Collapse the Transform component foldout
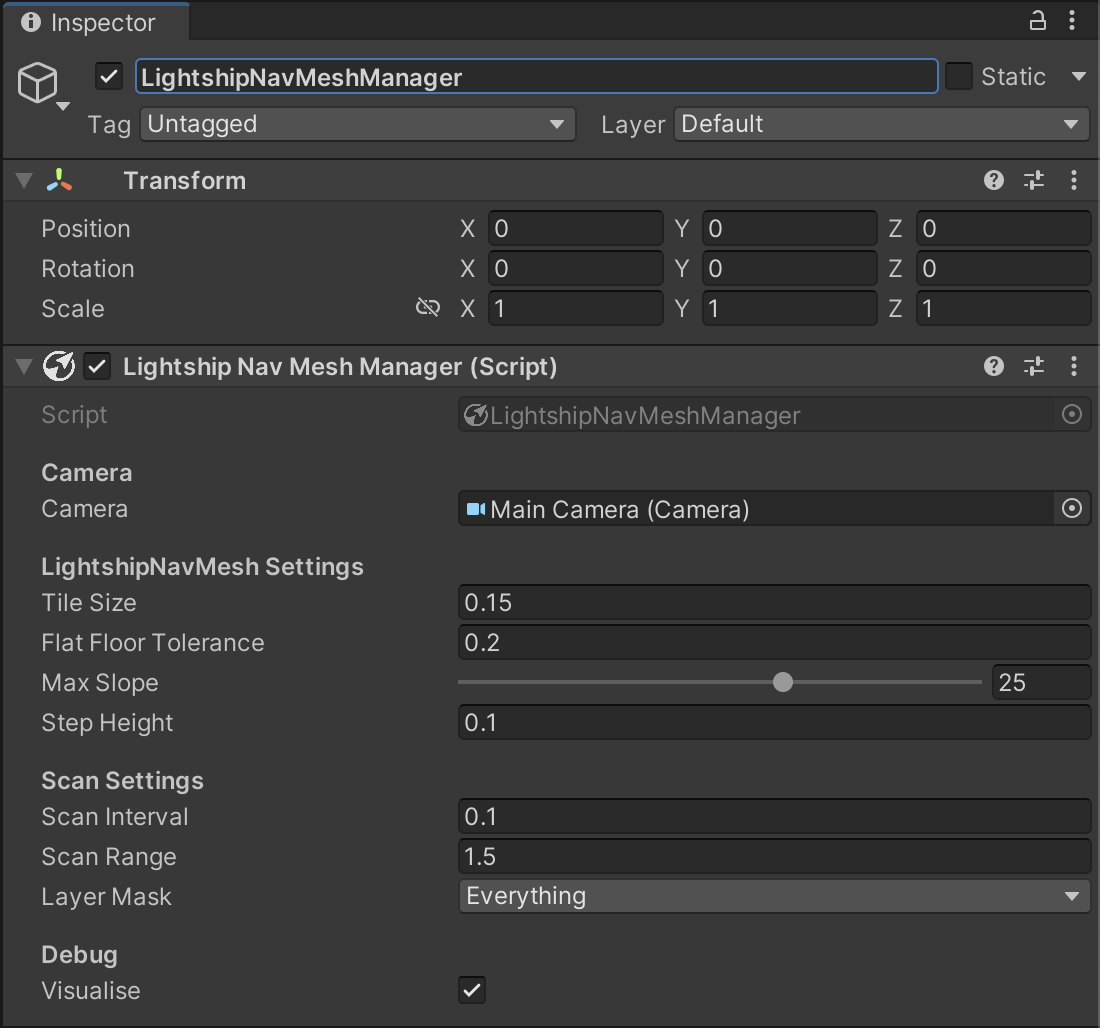 (x=24, y=180)
